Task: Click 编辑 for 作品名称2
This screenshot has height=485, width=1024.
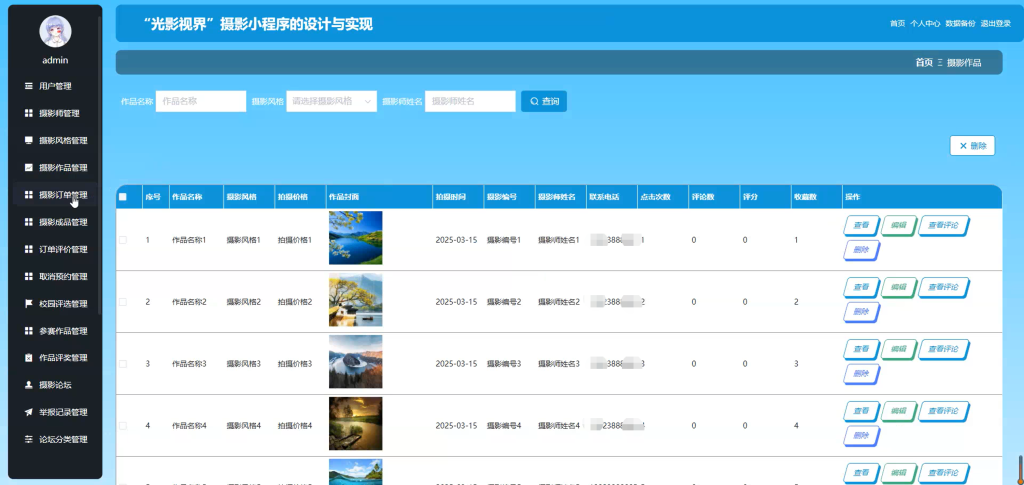Action: coord(898,287)
